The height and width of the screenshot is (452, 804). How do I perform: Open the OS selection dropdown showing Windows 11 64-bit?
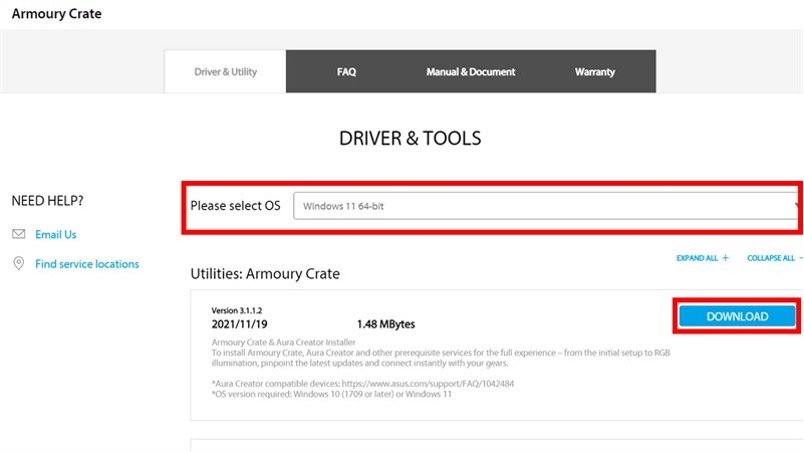coord(548,206)
